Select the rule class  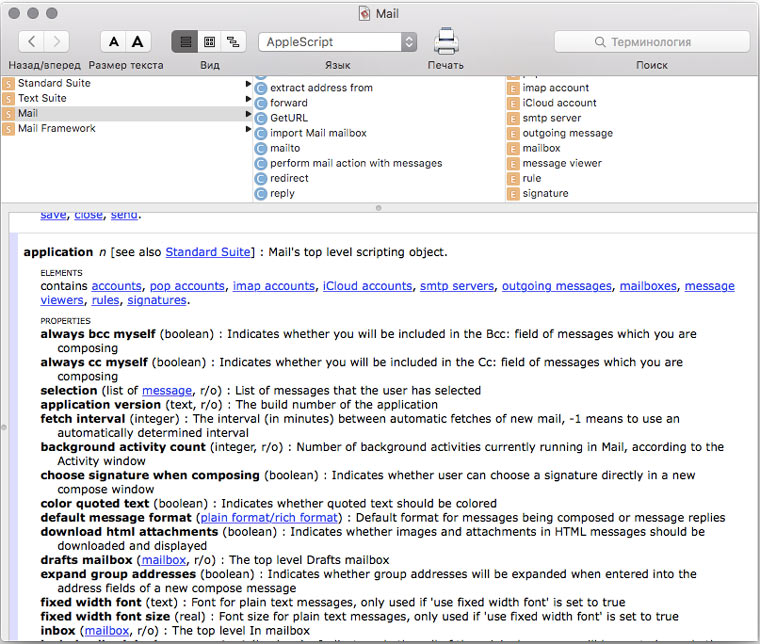[x=532, y=178]
